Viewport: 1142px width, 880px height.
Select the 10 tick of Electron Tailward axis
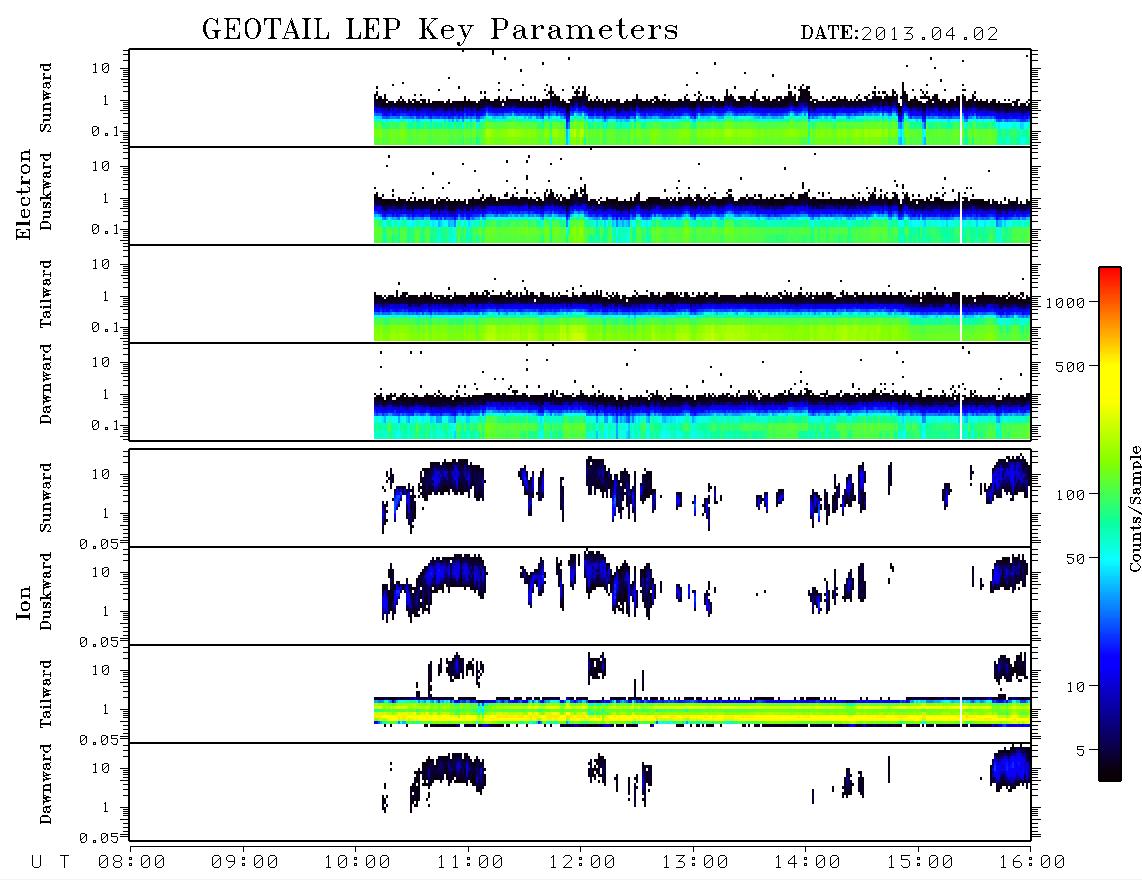tap(101, 264)
